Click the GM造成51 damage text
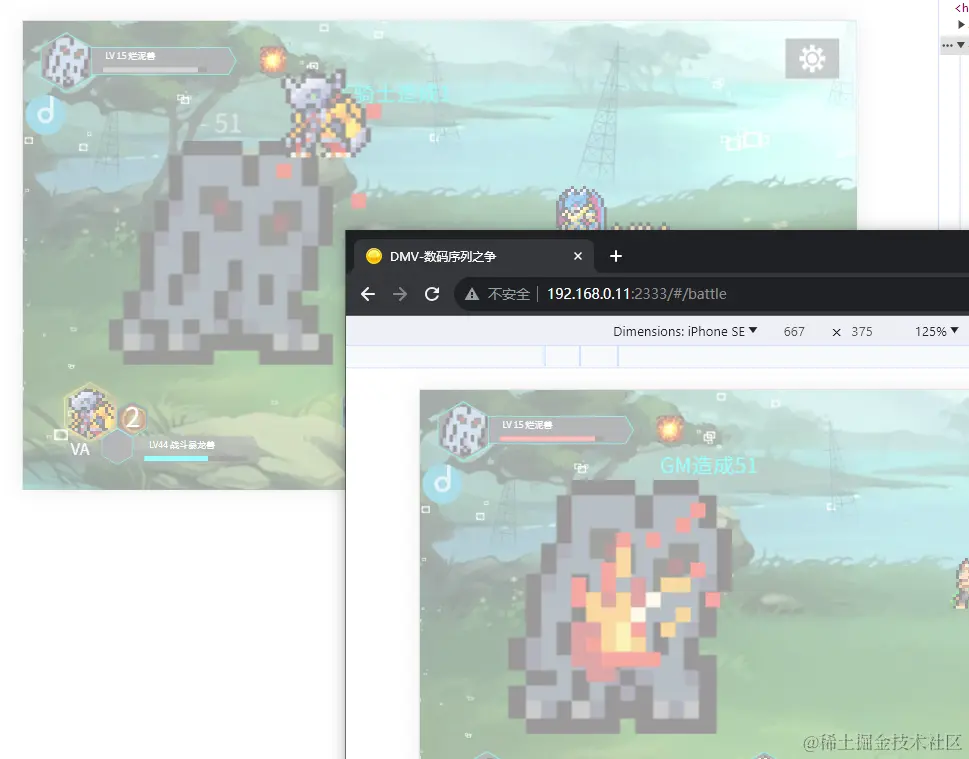Image resolution: width=969 pixels, height=759 pixels. tap(708, 465)
